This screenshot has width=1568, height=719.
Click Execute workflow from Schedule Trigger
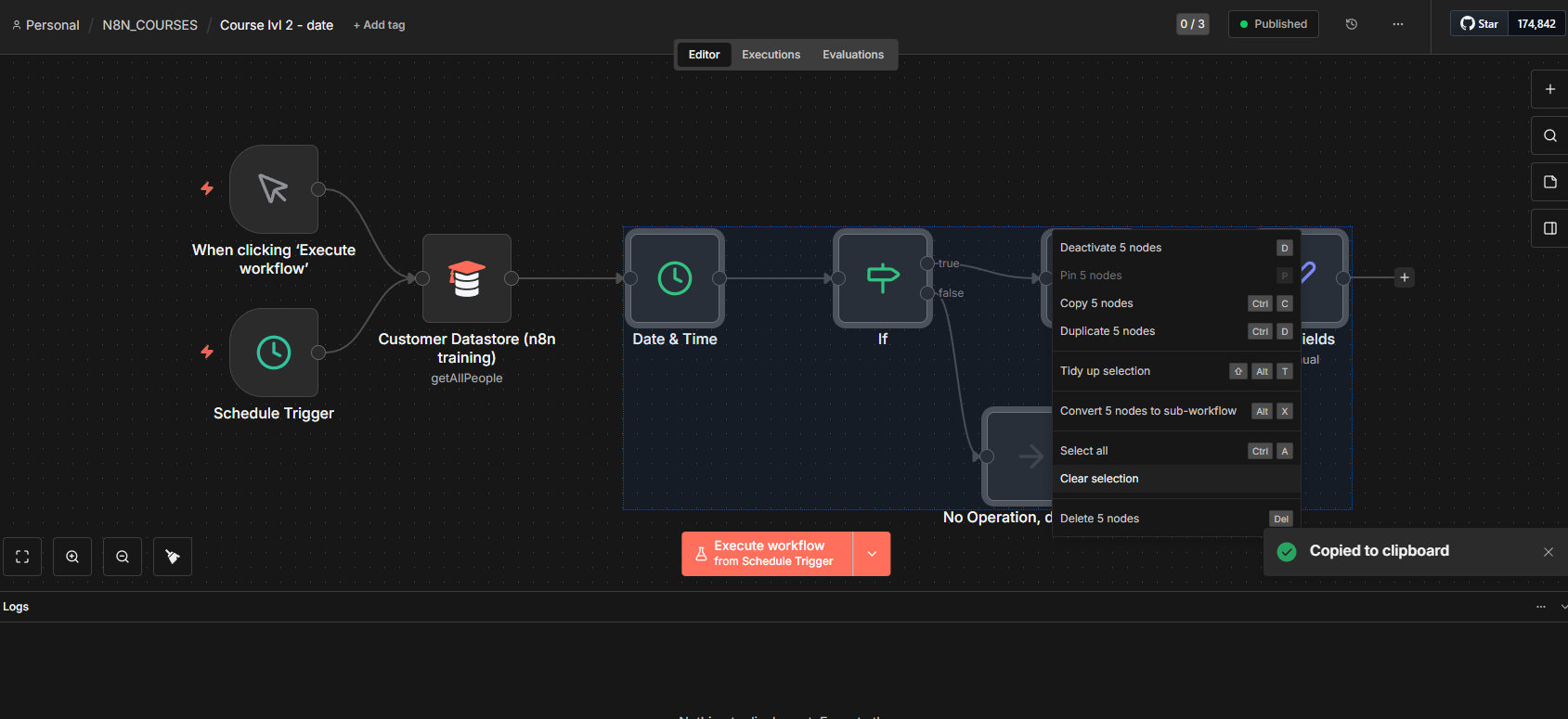tap(768, 554)
